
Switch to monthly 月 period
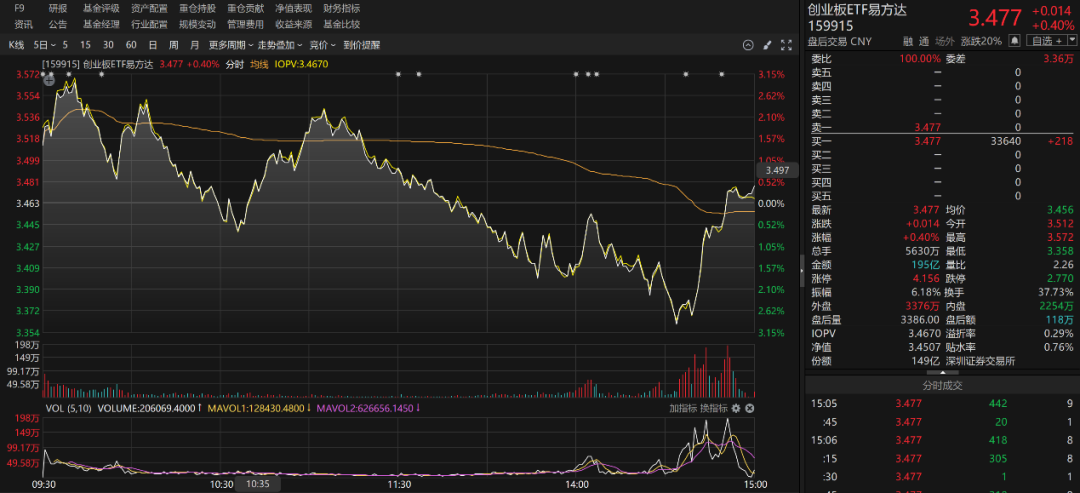coord(194,45)
